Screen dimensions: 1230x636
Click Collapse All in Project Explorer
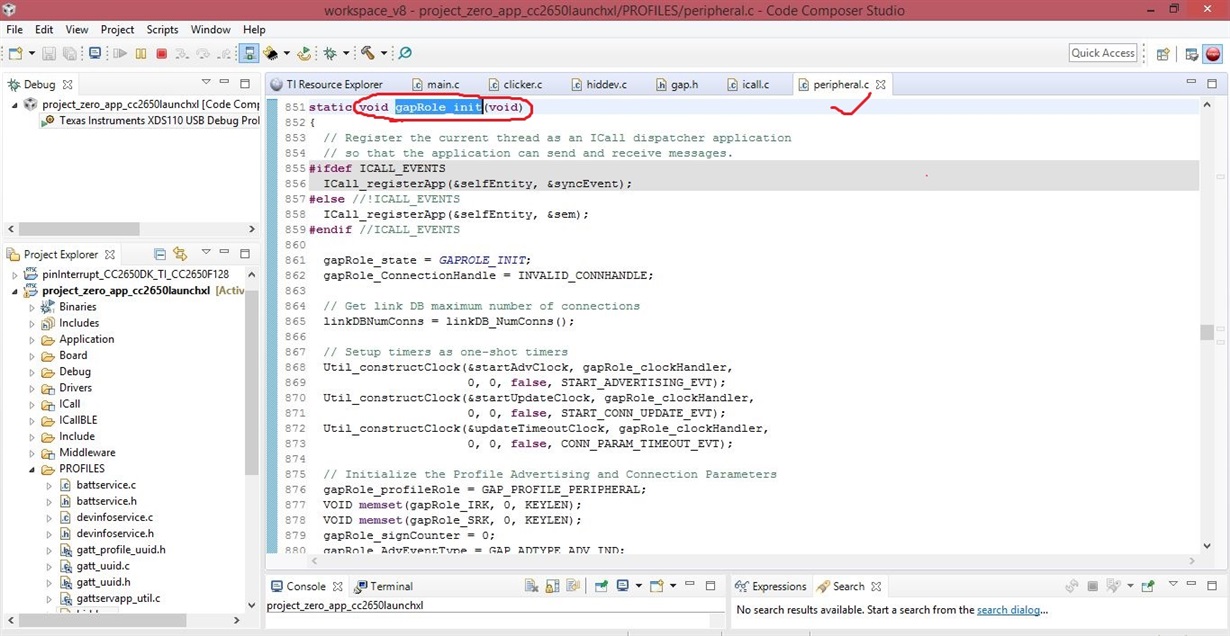(x=160, y=254)
